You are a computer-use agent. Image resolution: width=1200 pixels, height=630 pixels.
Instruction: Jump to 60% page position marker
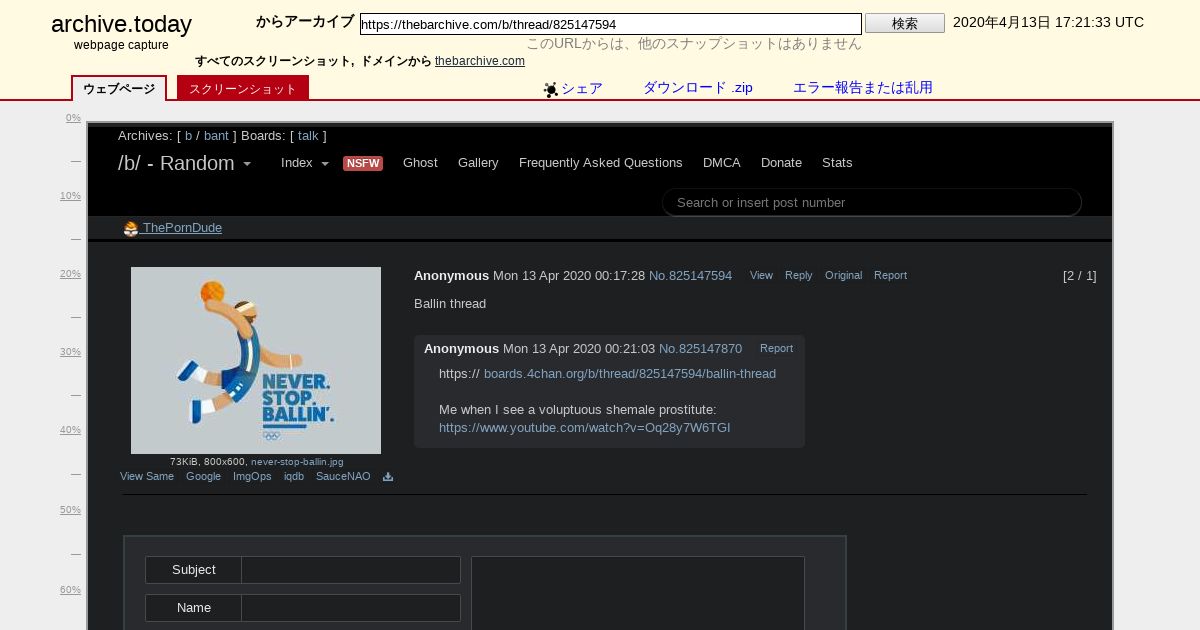pyautogui.click(x=70, y=590)
